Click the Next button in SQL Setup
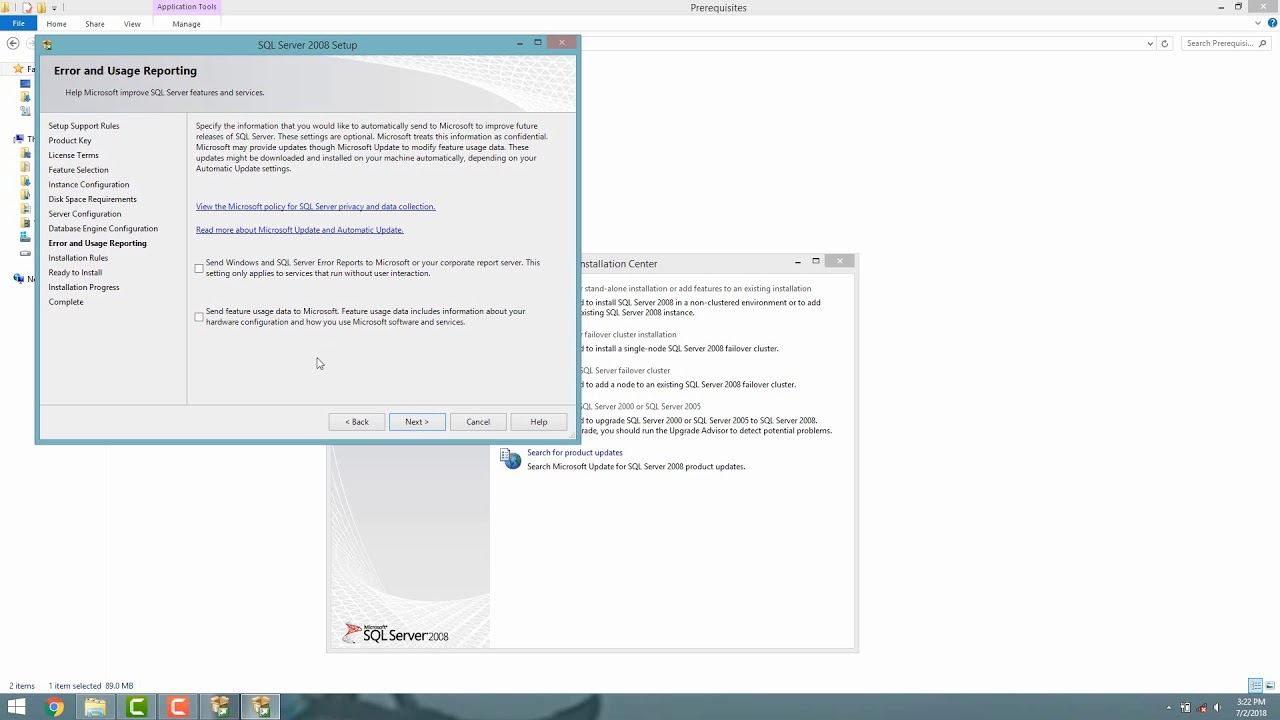Viewport: 1280px width, 720px height. 417,422
